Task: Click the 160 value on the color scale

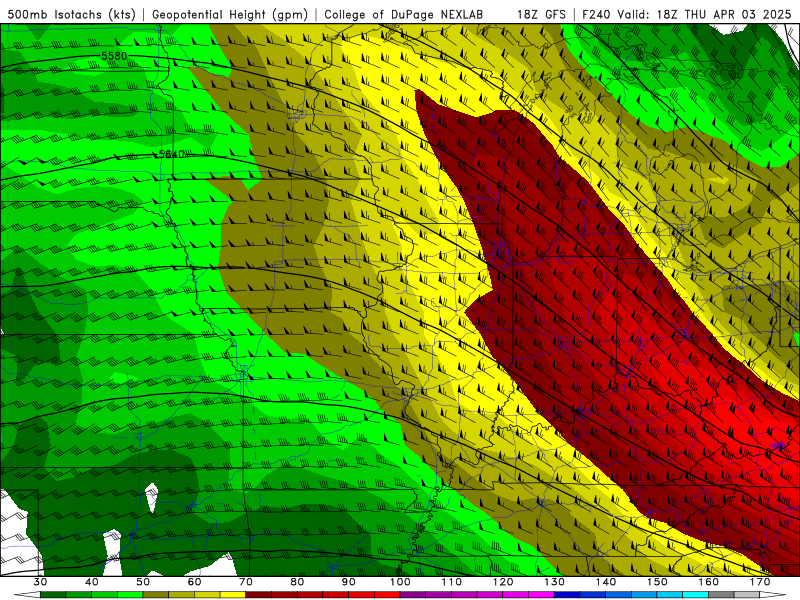Action: [x=709, y=582]
